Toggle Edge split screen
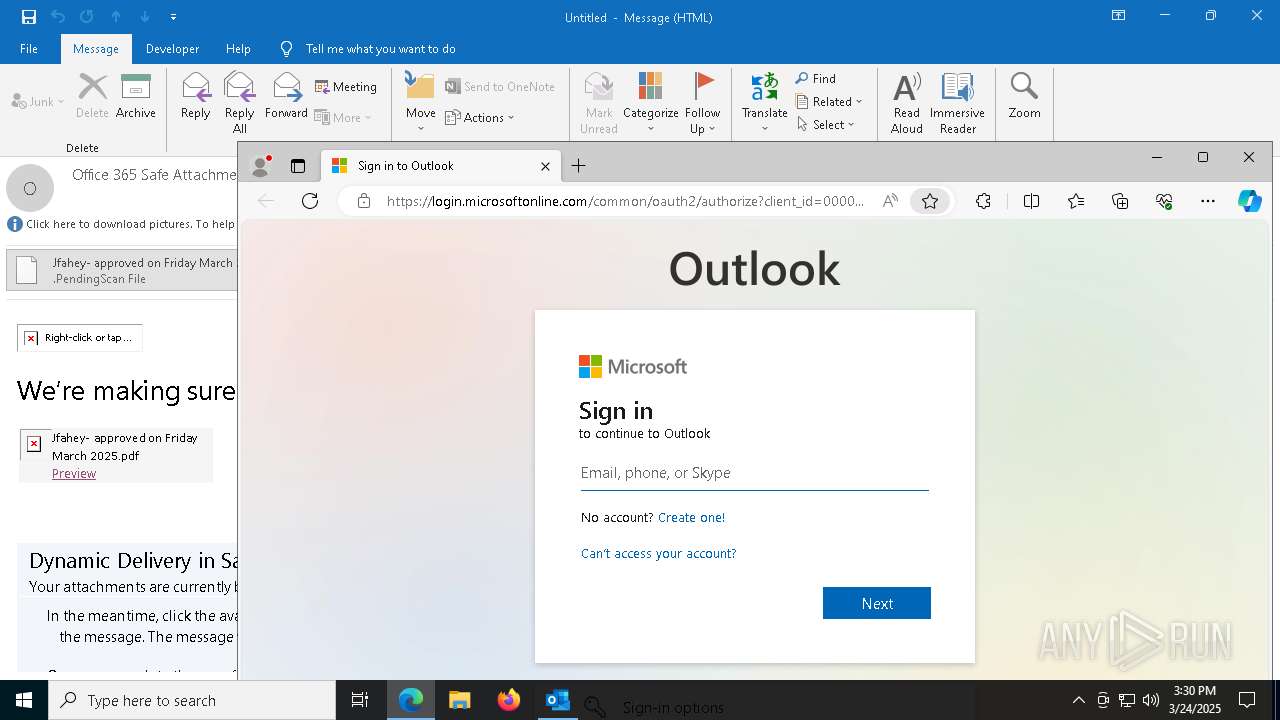1280x720 pixels. click(1032, 201)
